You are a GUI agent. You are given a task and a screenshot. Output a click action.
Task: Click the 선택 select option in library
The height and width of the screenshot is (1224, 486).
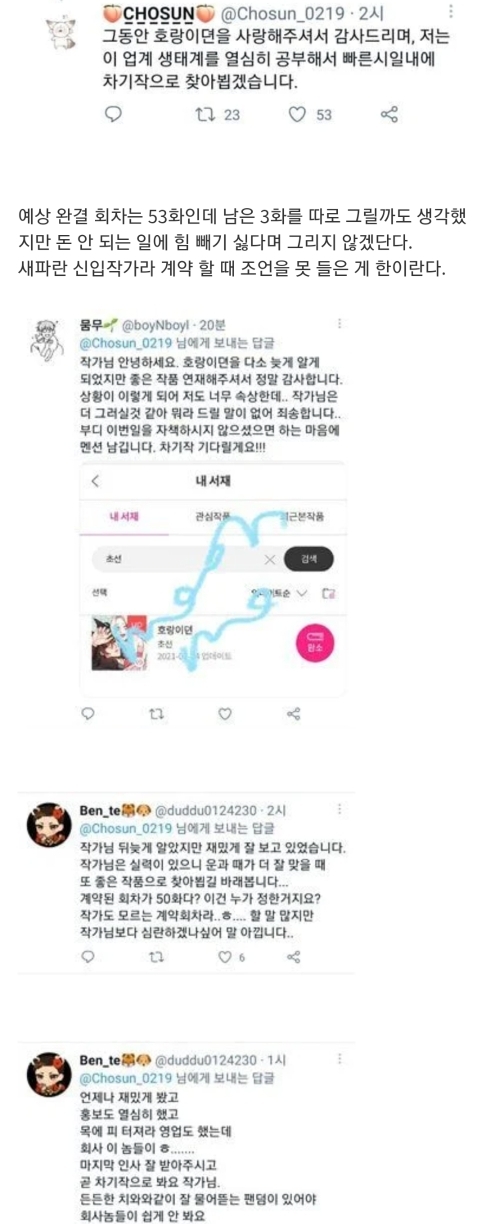pos(98,593)
